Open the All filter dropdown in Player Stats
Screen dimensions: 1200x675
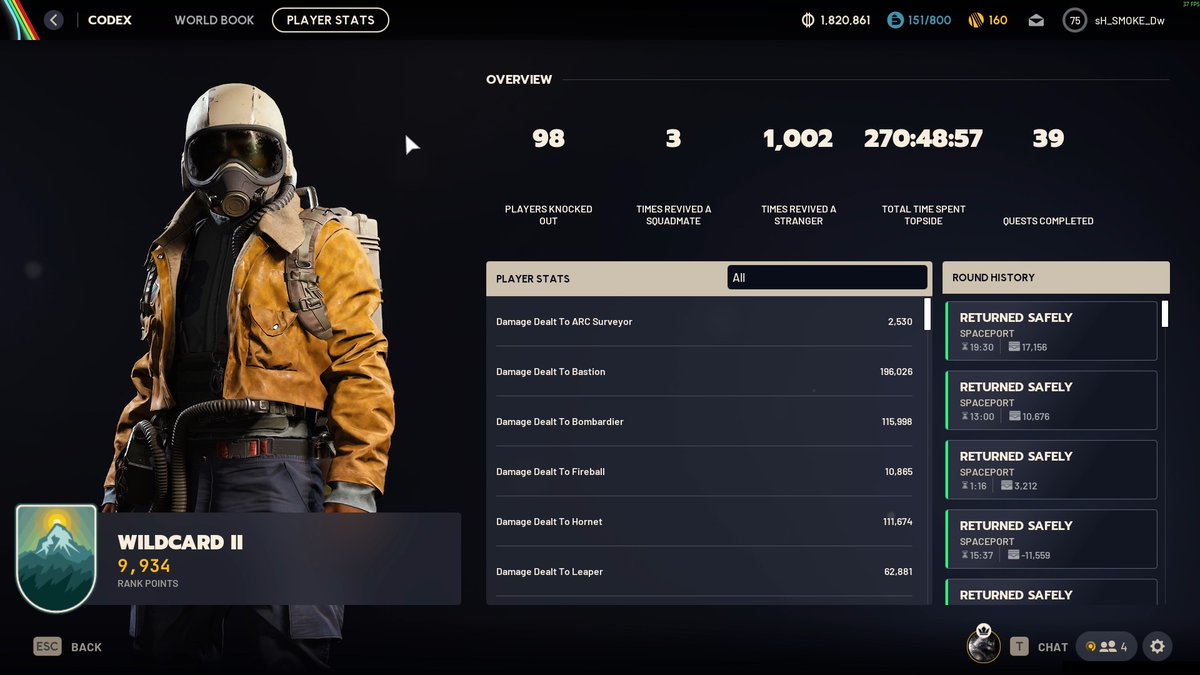[827, 278]
